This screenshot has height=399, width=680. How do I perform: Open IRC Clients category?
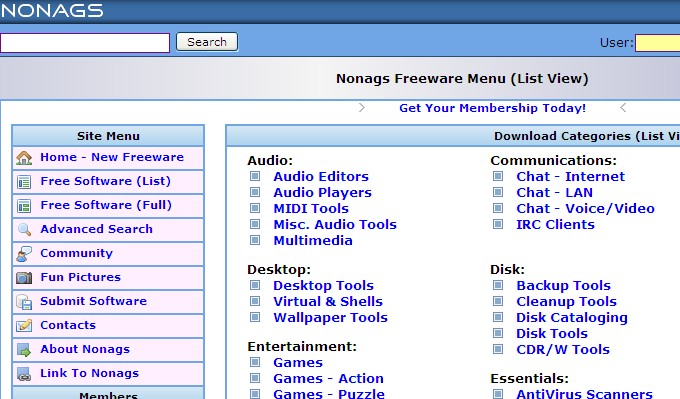coord(555,225)
